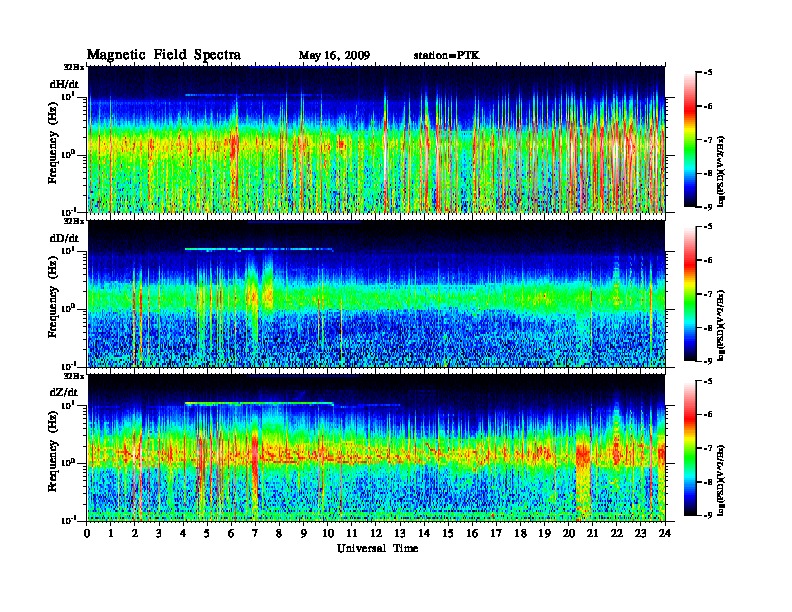Click the "-5" tick on dH/dt color scale
This screenshot has width=792, height=612.
coord(707,73)
